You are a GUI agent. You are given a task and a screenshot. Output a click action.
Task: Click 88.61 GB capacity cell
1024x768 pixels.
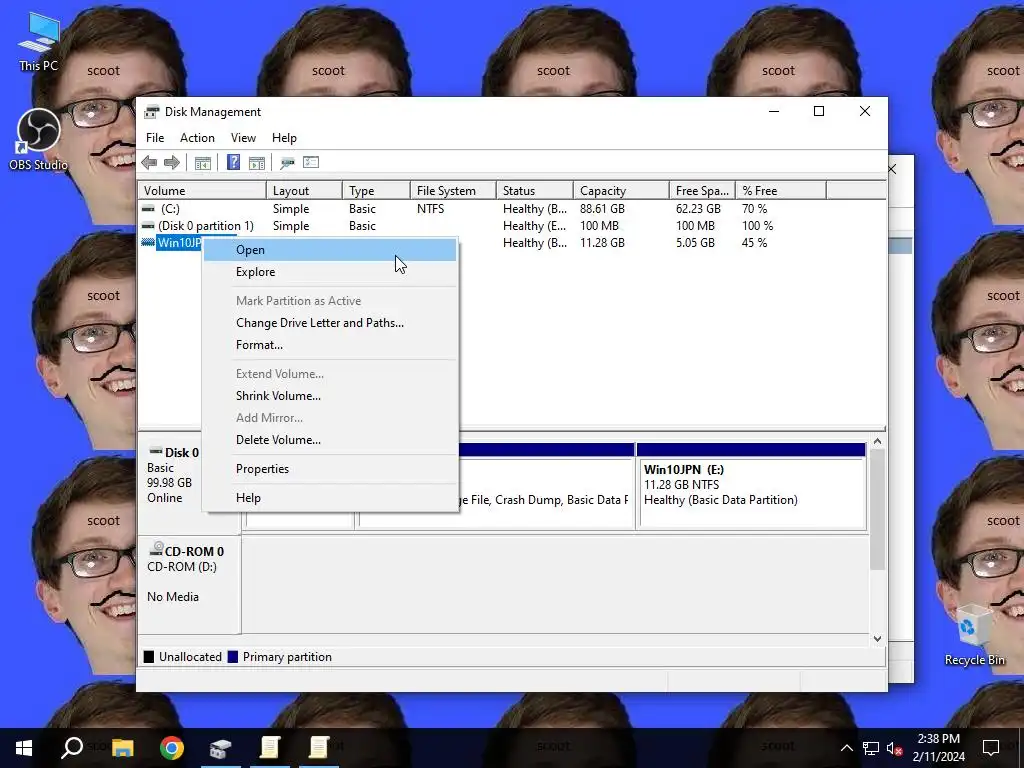click(602, 208)
